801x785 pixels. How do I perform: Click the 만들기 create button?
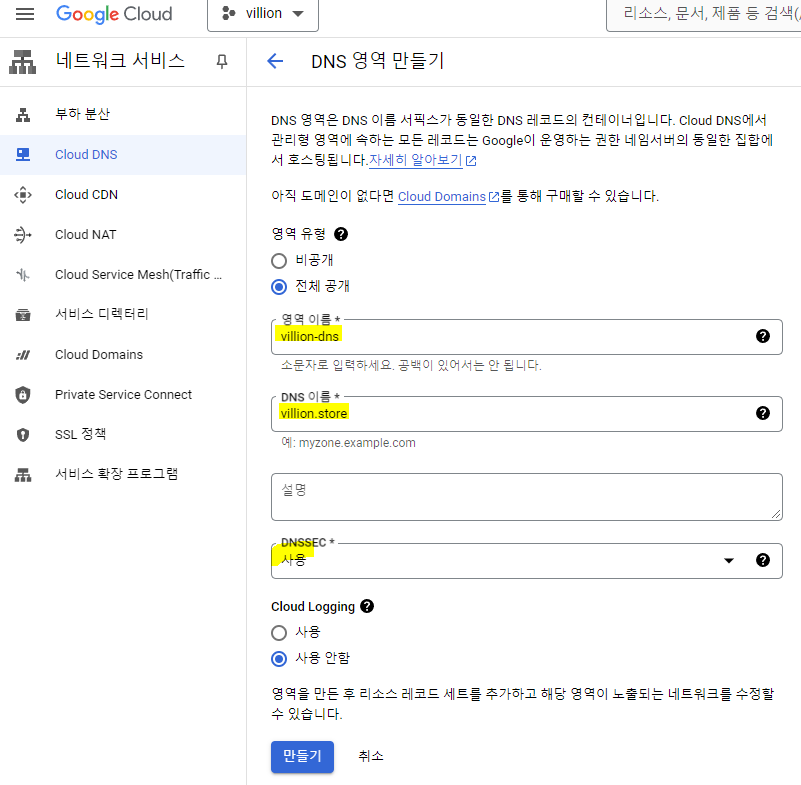click(x=302, y=756)
